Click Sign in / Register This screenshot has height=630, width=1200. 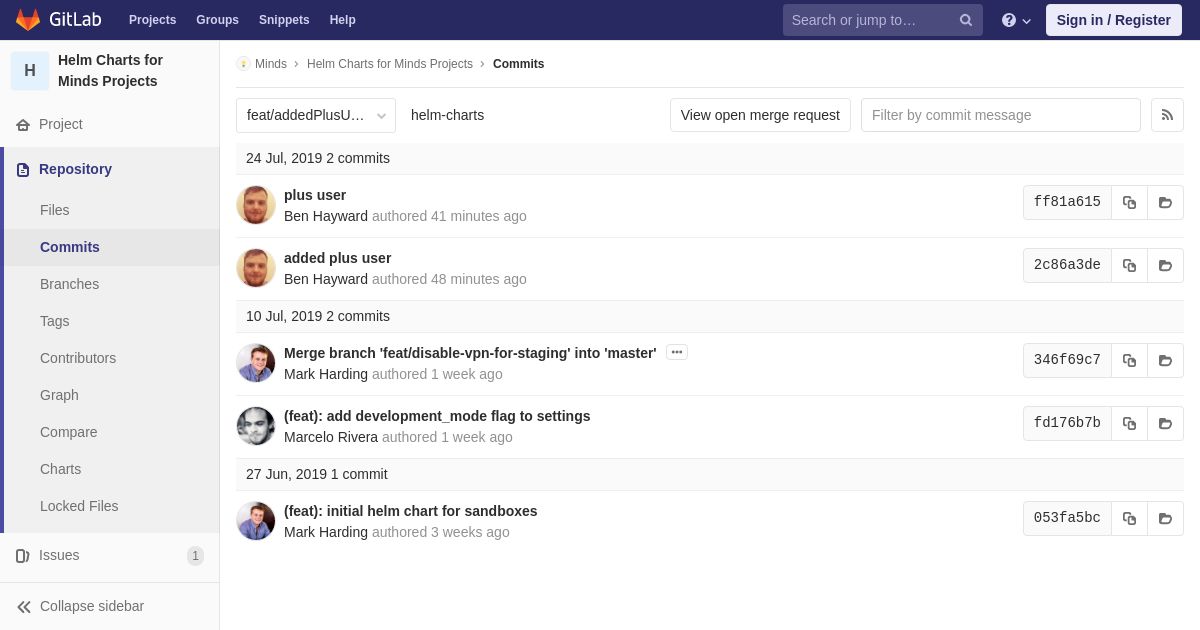[x=1114, y=20]
